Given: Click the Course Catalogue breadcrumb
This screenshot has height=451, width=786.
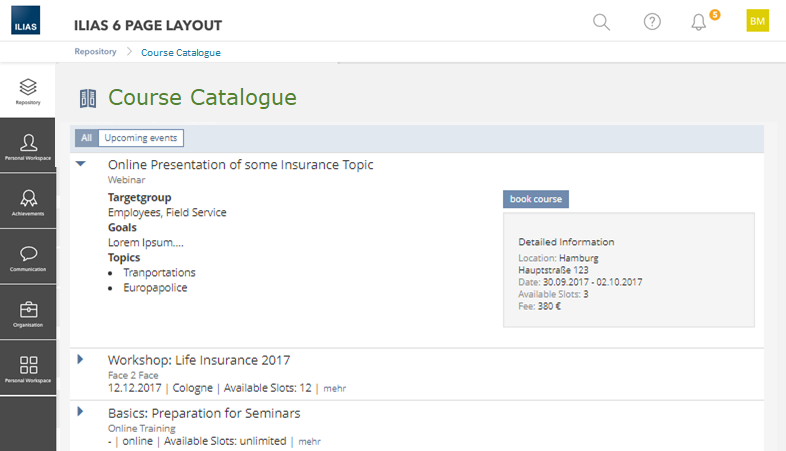Looking at the screenshot, I should pos(181,52).
